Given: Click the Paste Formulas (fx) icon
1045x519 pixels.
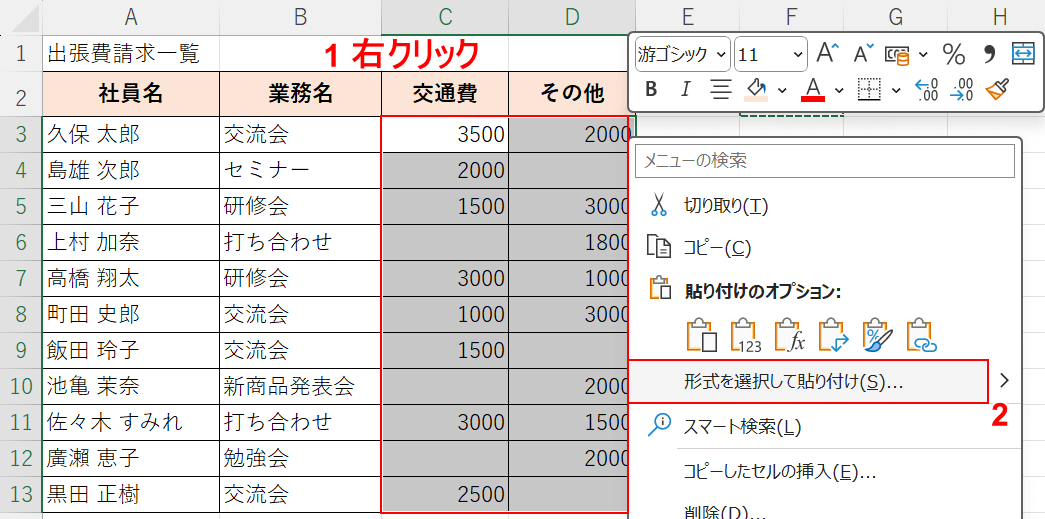Looking at the screenshot, I should tap(790, 335).
